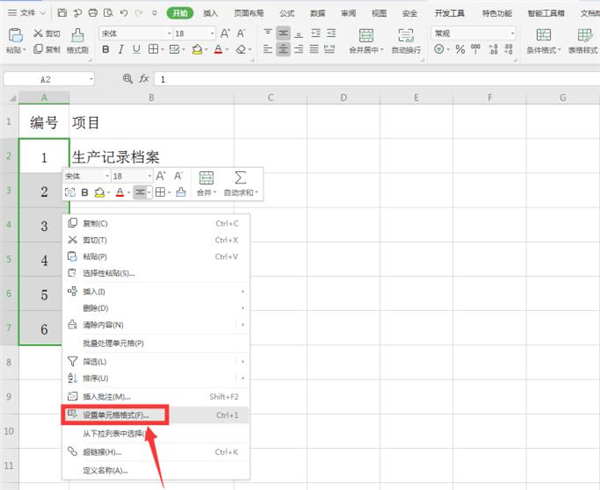Open the font size 18 dropdown in ribbon
Image resolution: width=600 pixels, height=490 pixels.
pos(208,33)
